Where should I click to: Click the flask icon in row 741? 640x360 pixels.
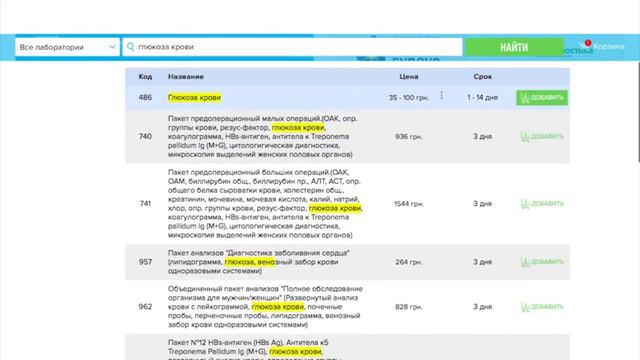525,204
